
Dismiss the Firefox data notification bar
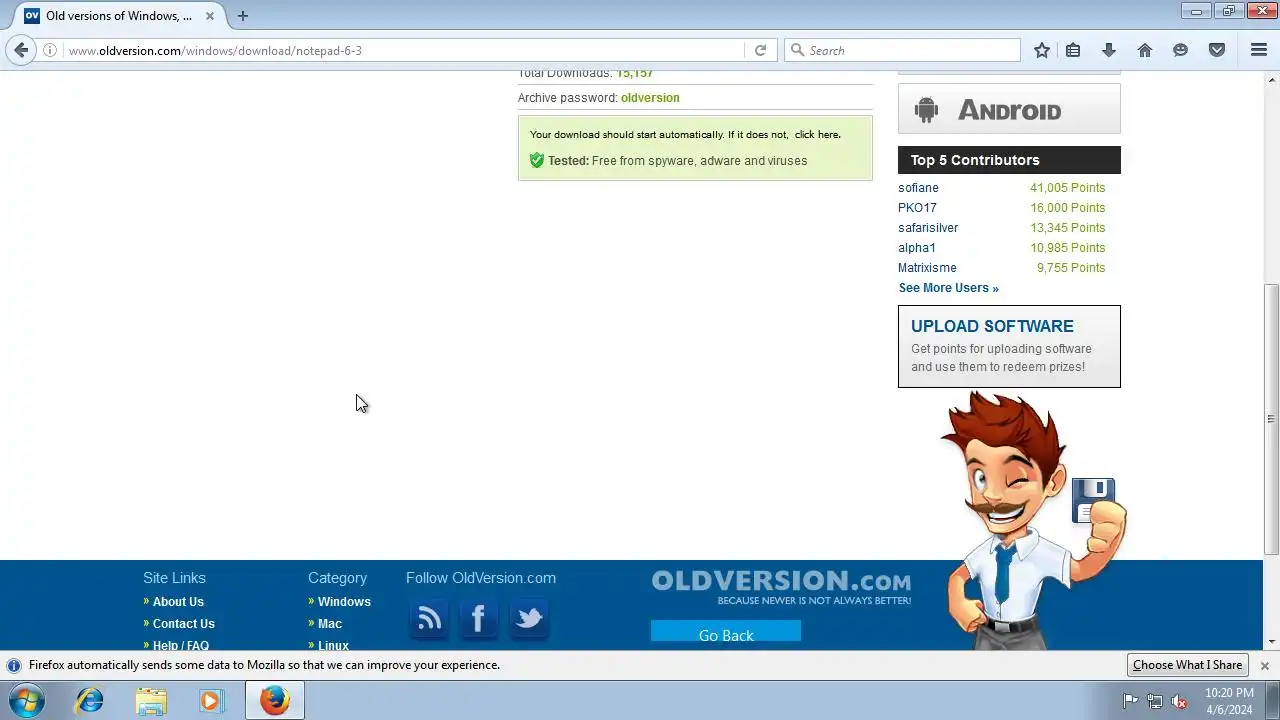(1264, 665)
